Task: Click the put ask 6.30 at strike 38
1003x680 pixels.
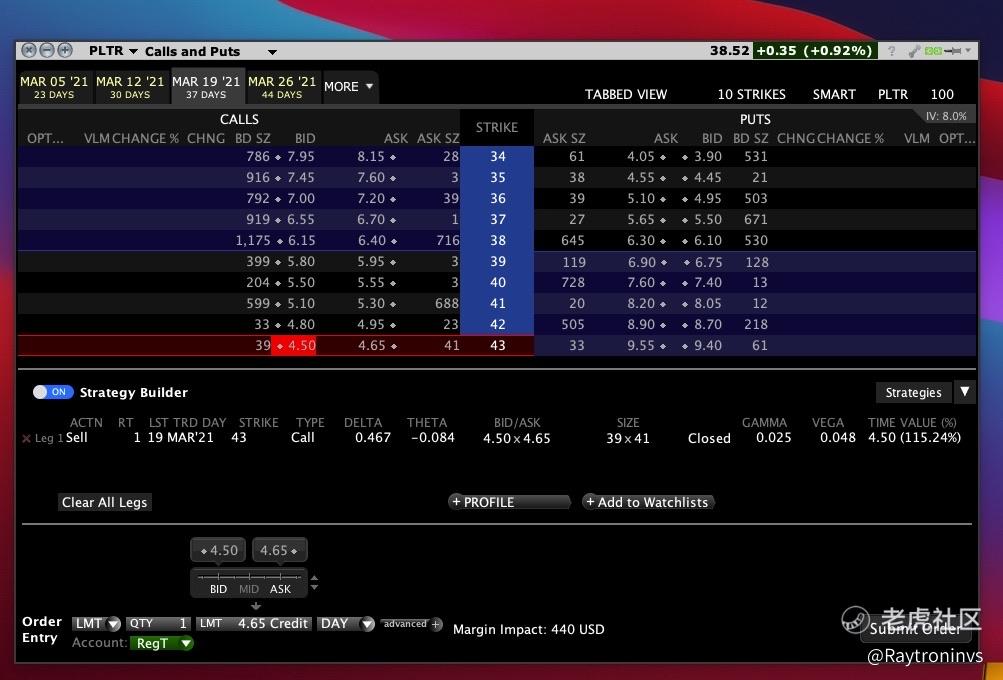Action: [641, 241]
